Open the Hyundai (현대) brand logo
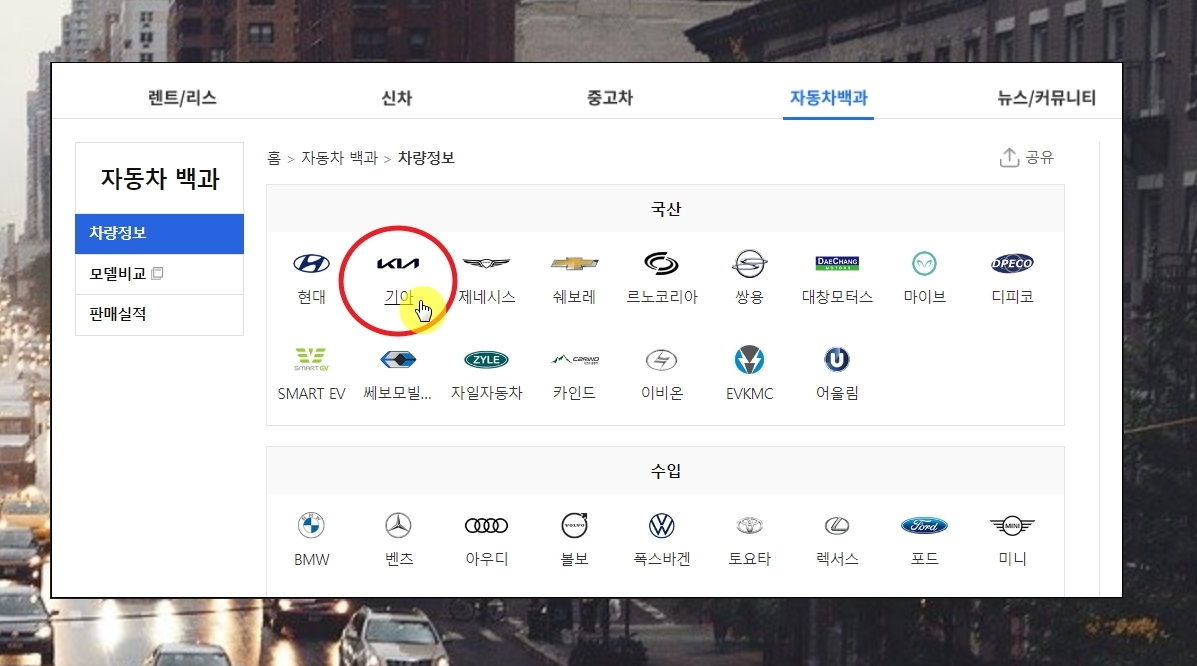 click(311, 263)
